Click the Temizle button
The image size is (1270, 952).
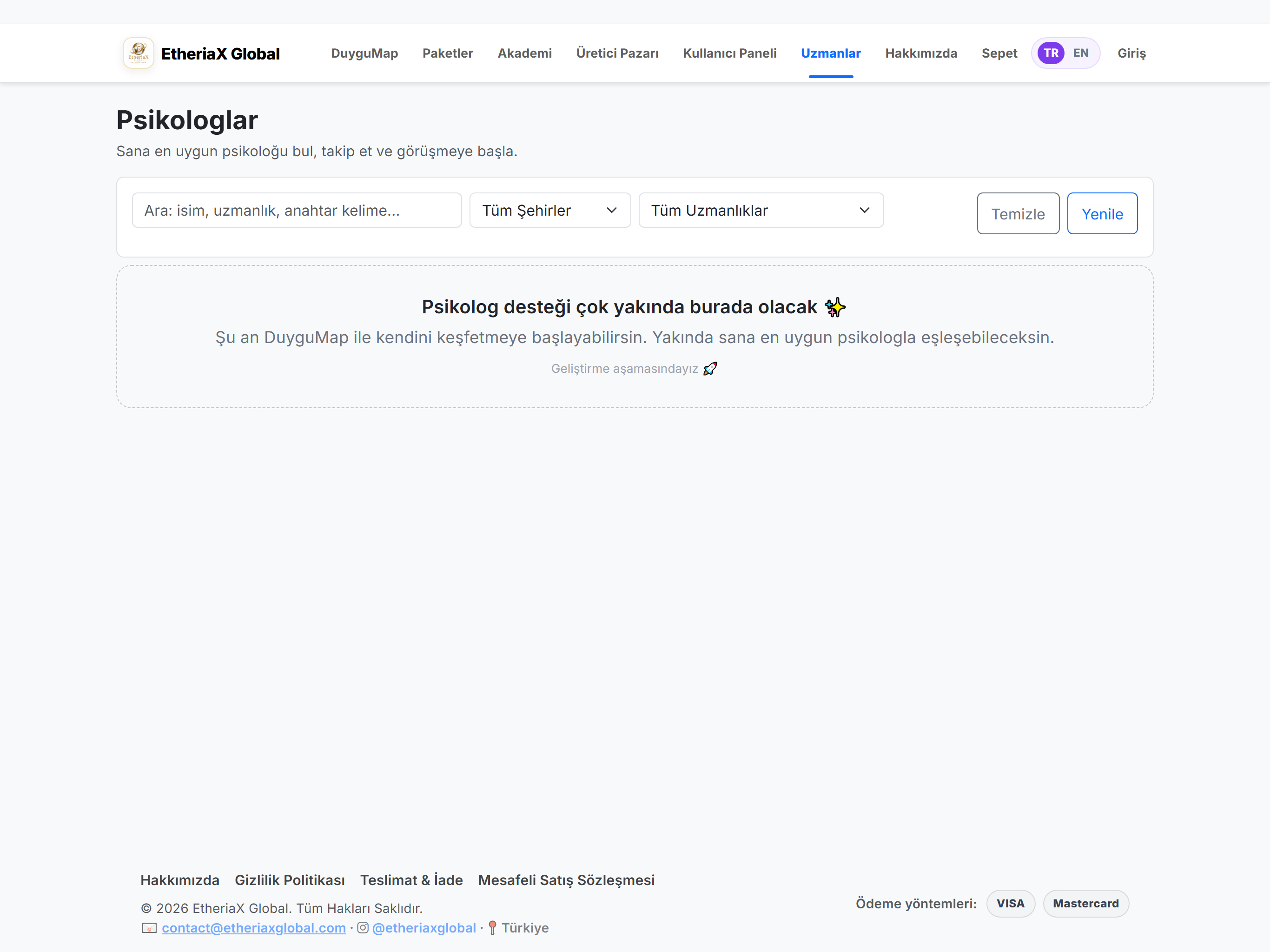pos(1018,214)
